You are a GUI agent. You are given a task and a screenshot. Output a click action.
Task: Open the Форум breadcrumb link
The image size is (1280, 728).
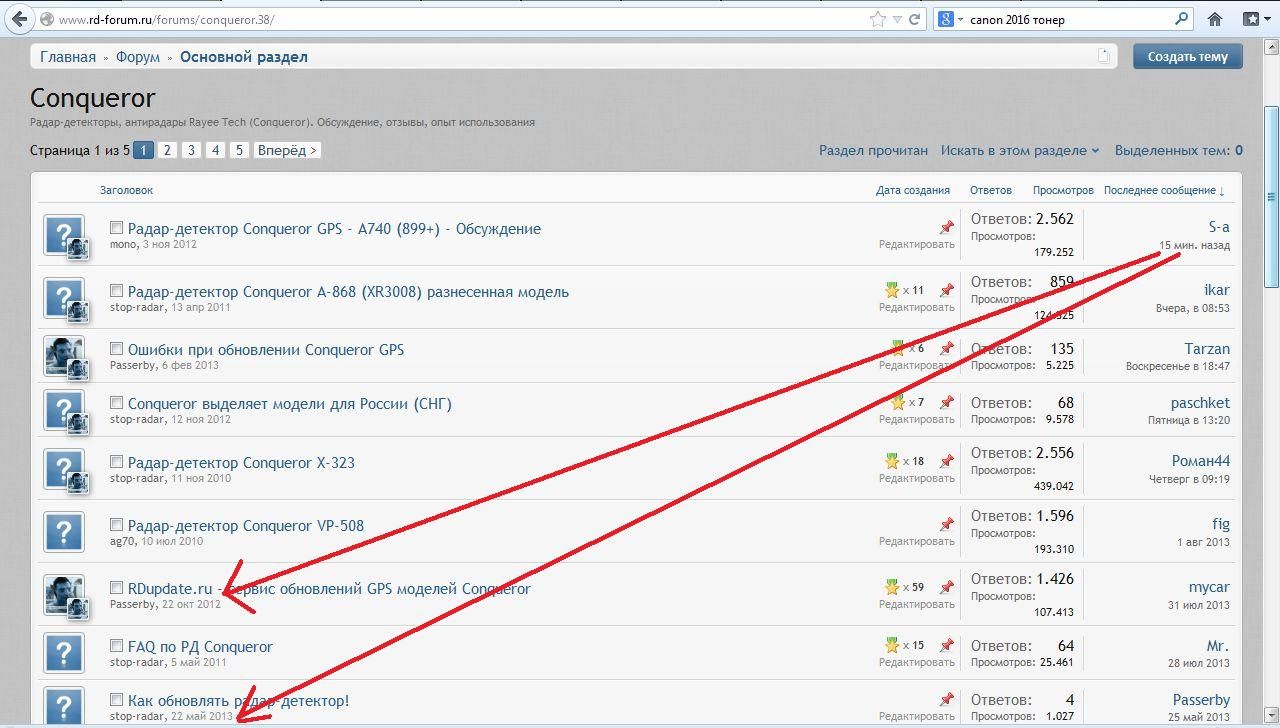click(138, 57)
